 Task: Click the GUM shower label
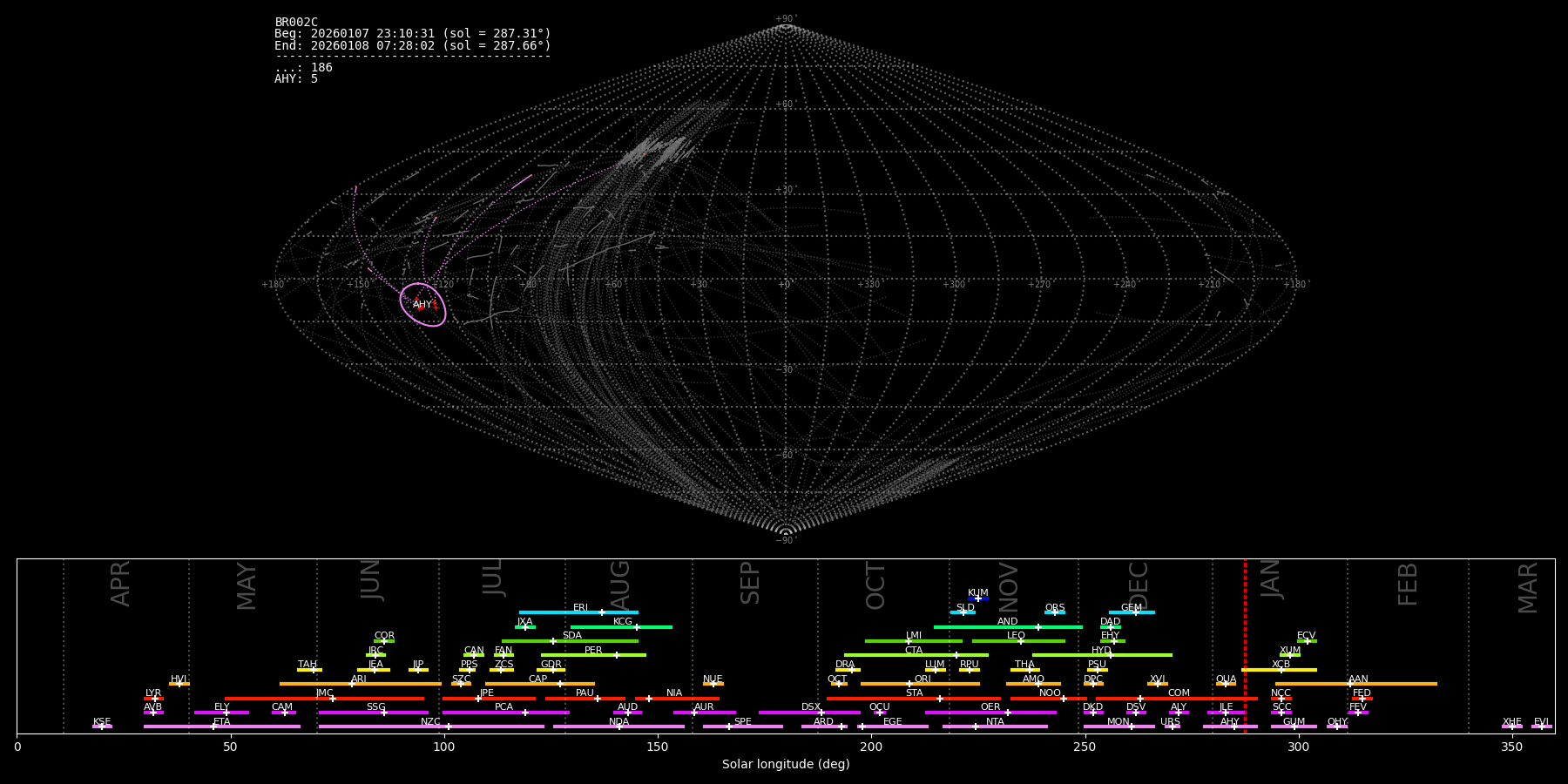1294,721
